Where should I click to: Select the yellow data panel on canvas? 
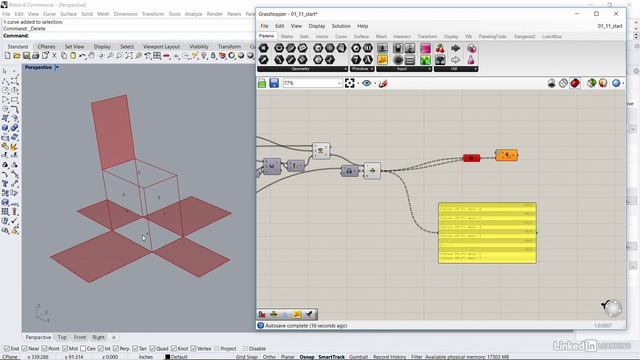pyautogui.click(x=487, y=233)
